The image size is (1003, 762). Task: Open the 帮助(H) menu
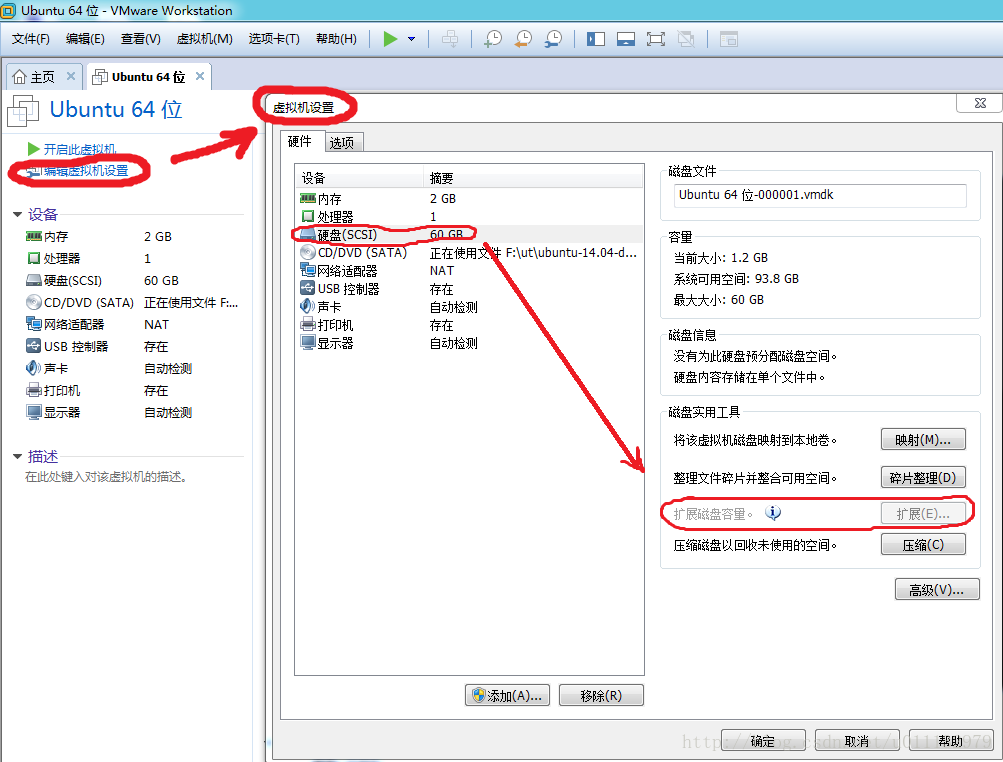click(336, 39)
